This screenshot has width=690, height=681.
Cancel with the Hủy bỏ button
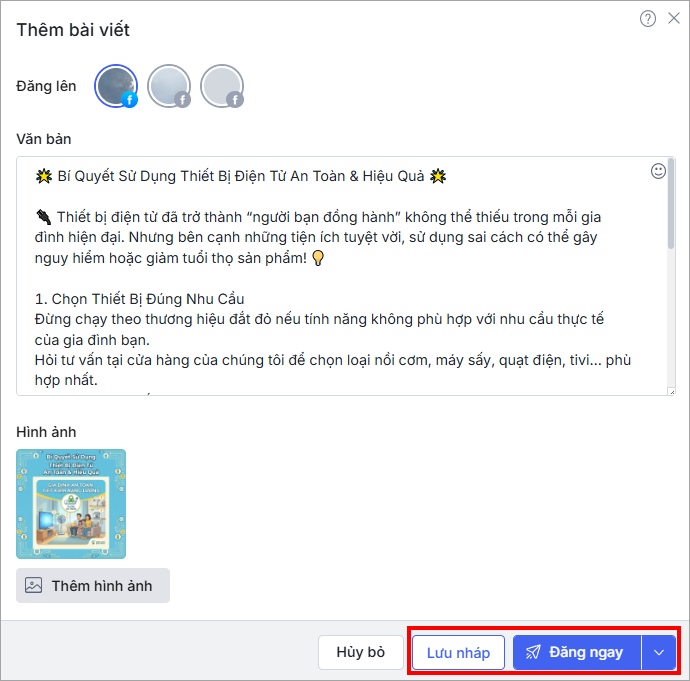pos(360,652)
